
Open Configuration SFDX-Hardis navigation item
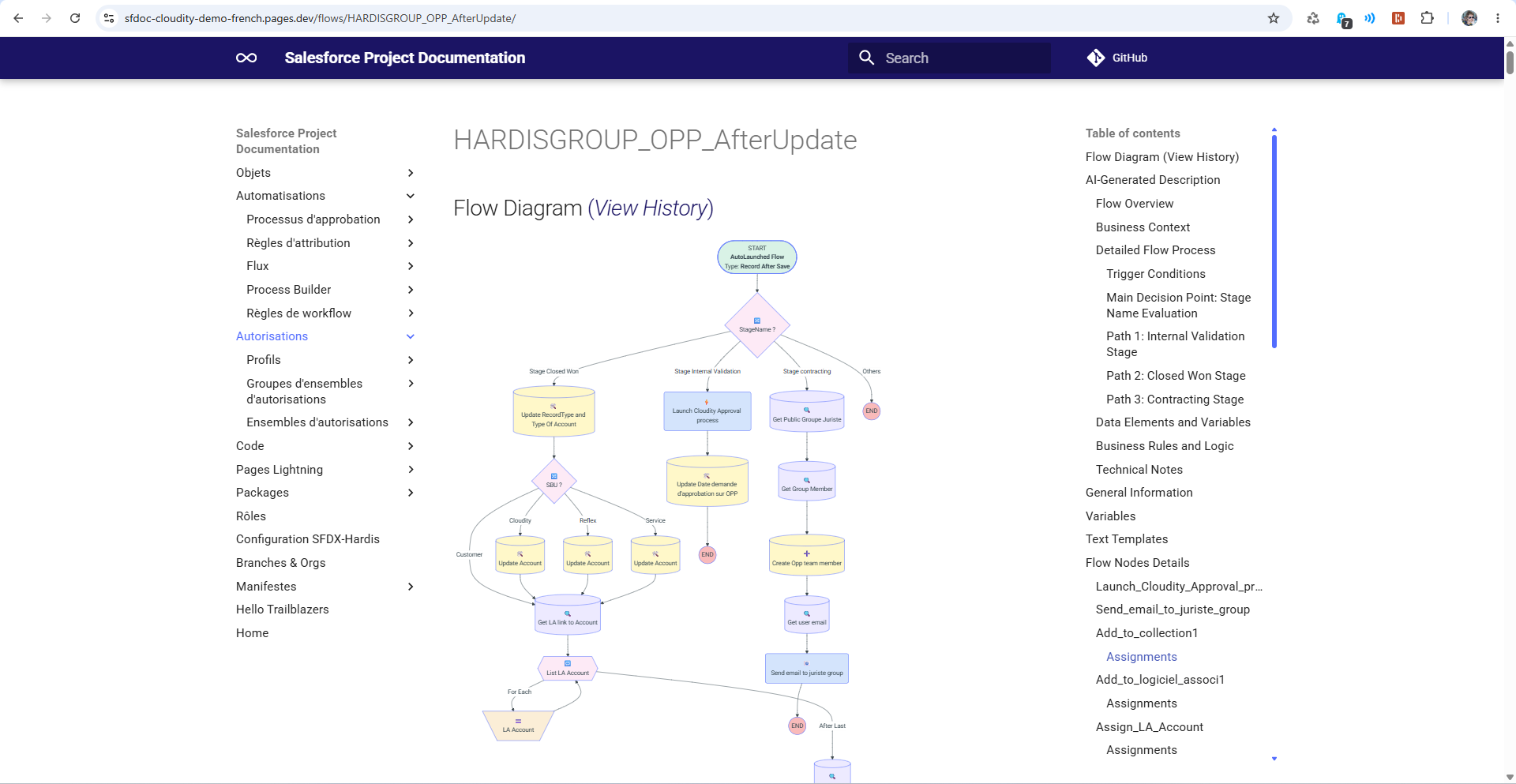[x=308, y=539]
